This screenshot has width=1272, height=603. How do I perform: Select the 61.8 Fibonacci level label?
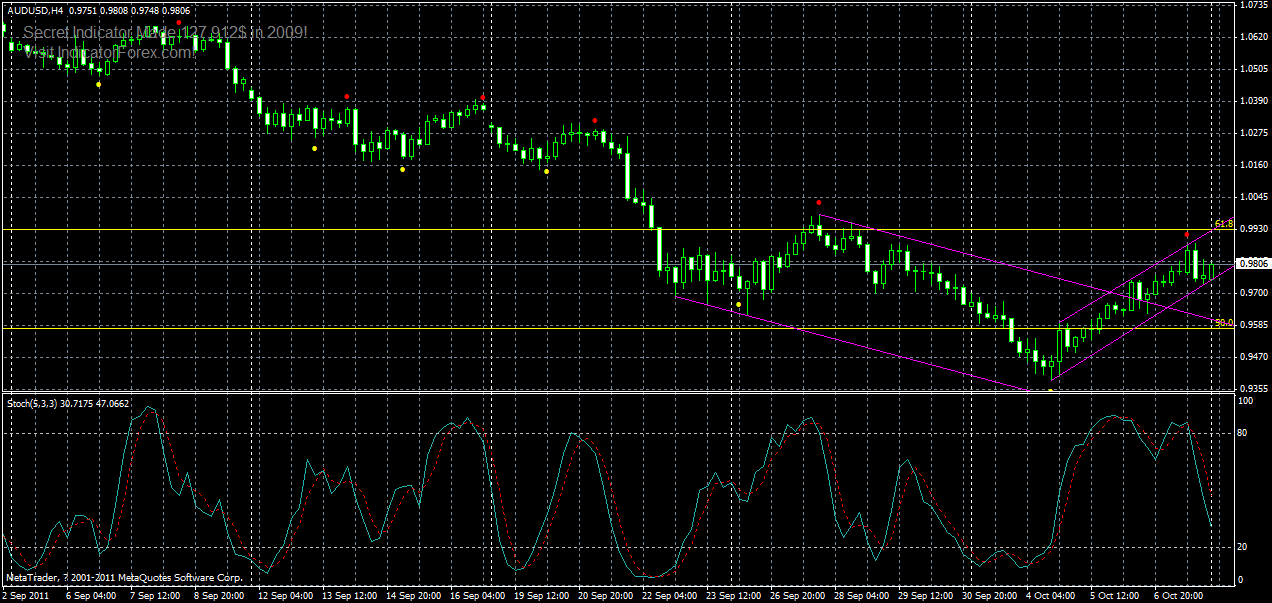(1227, 224)
